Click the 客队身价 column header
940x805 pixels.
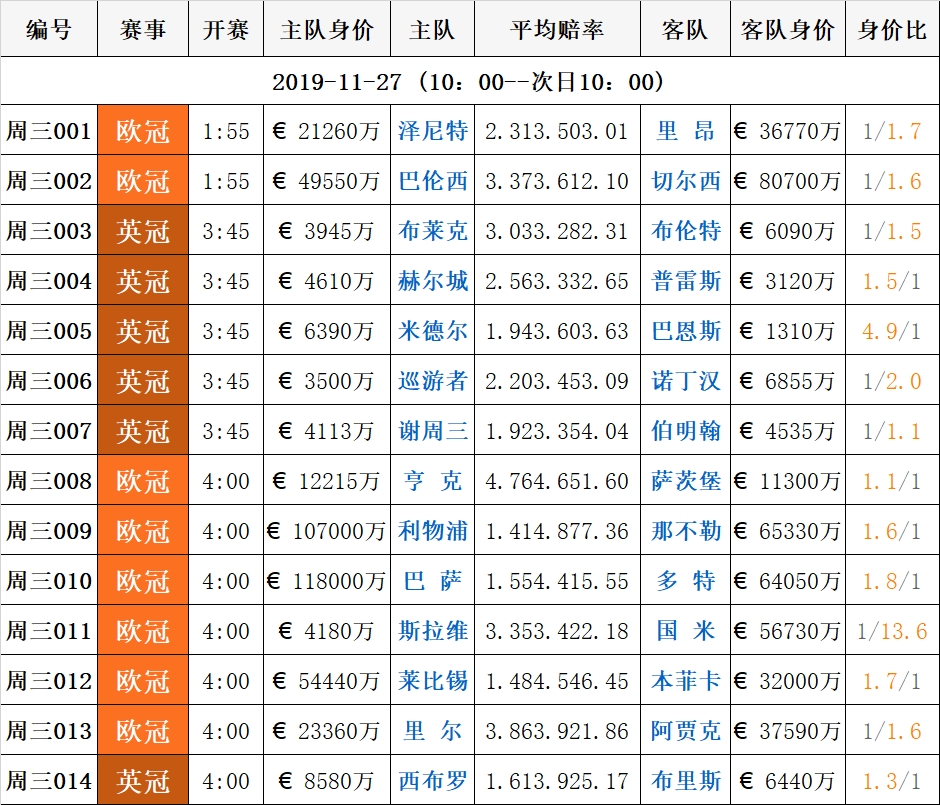tap(788, 29)
